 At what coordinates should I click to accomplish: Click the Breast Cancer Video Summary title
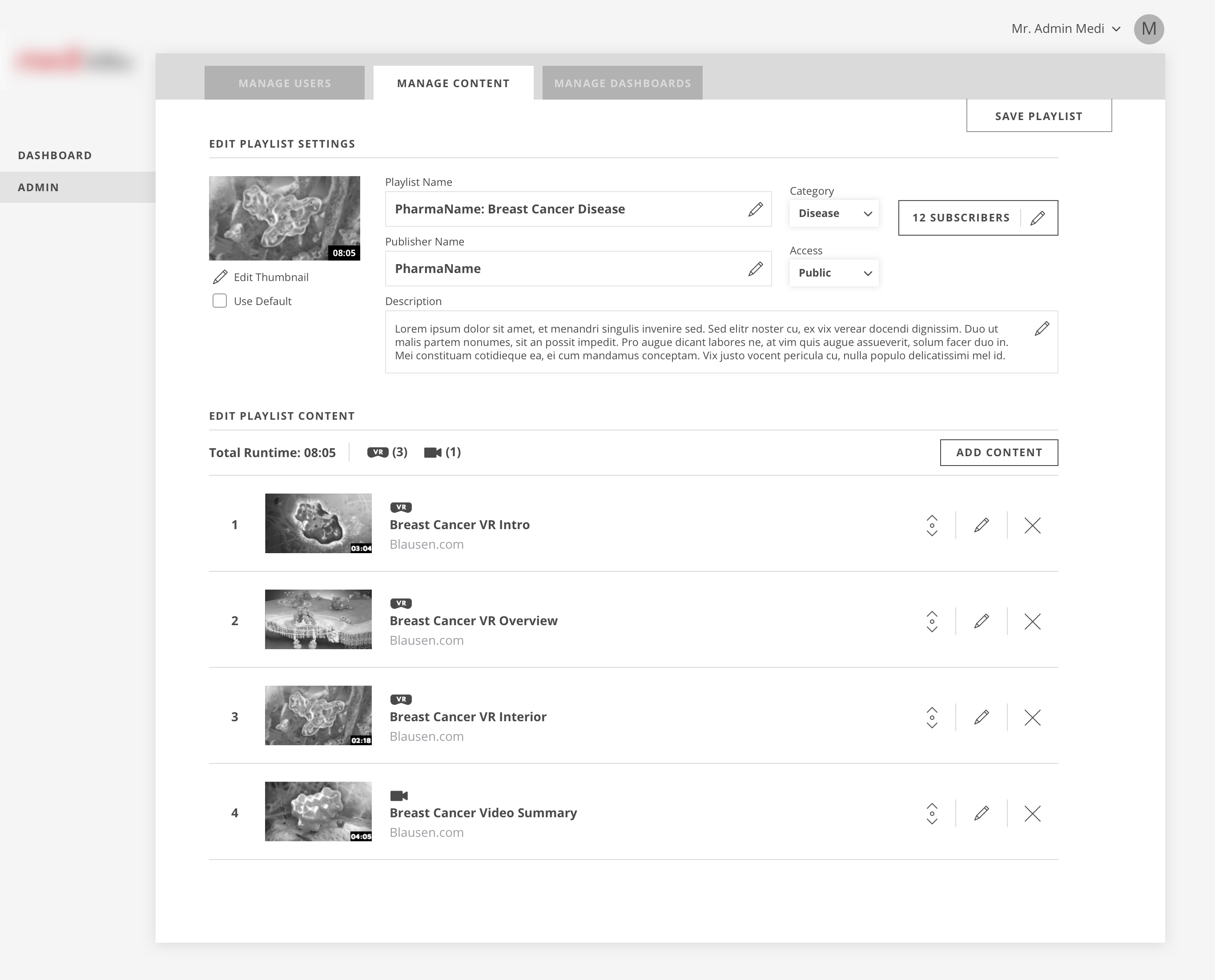click(483, 813)
